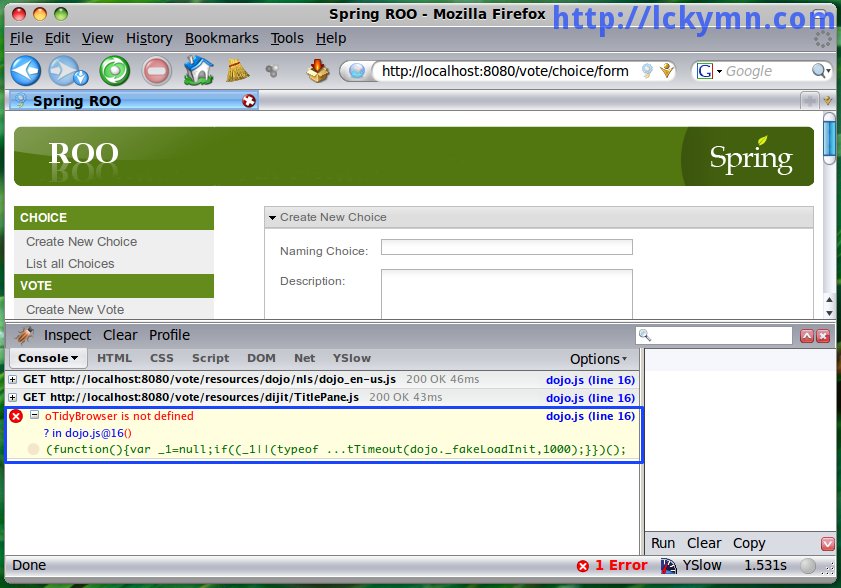
Task: Switch to the Firebug DOM tab
Action: click(x=261, y=358)
